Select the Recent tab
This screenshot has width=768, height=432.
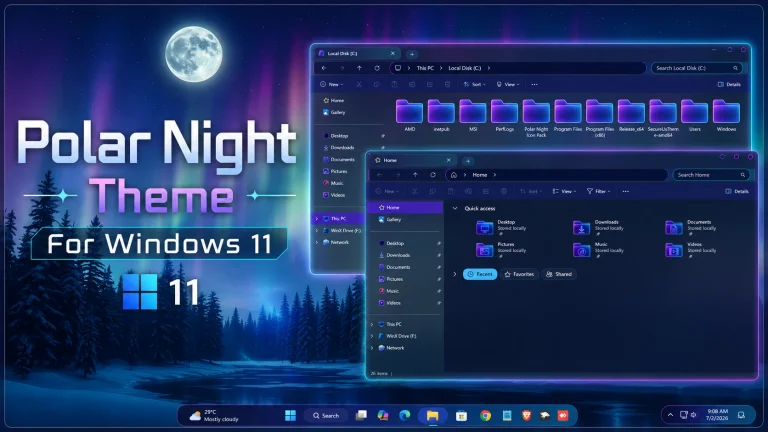[x=480, y=274]
